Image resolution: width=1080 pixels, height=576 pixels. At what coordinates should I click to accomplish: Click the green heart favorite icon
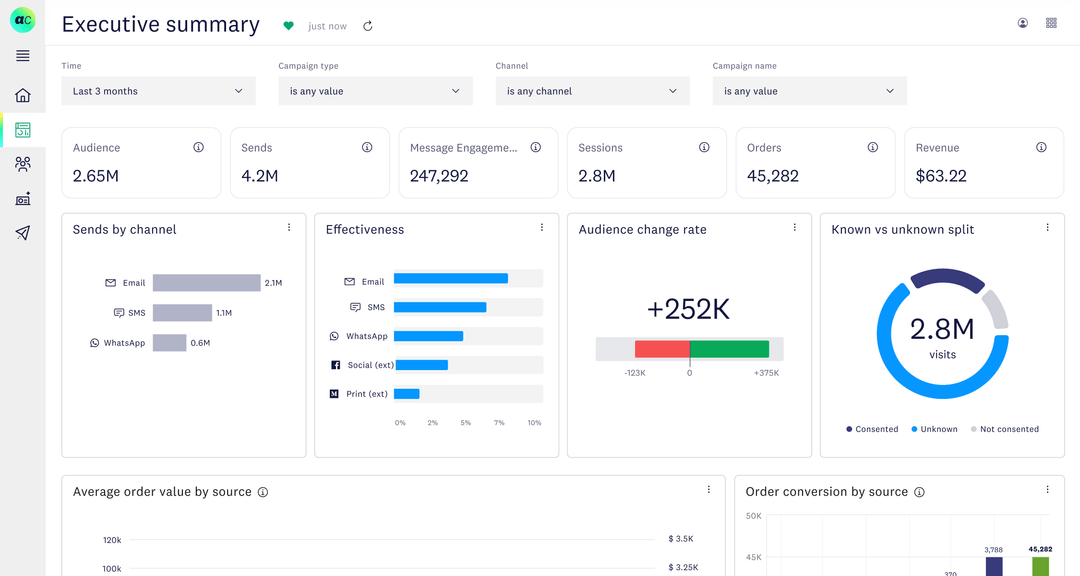[x=289, y=26]
